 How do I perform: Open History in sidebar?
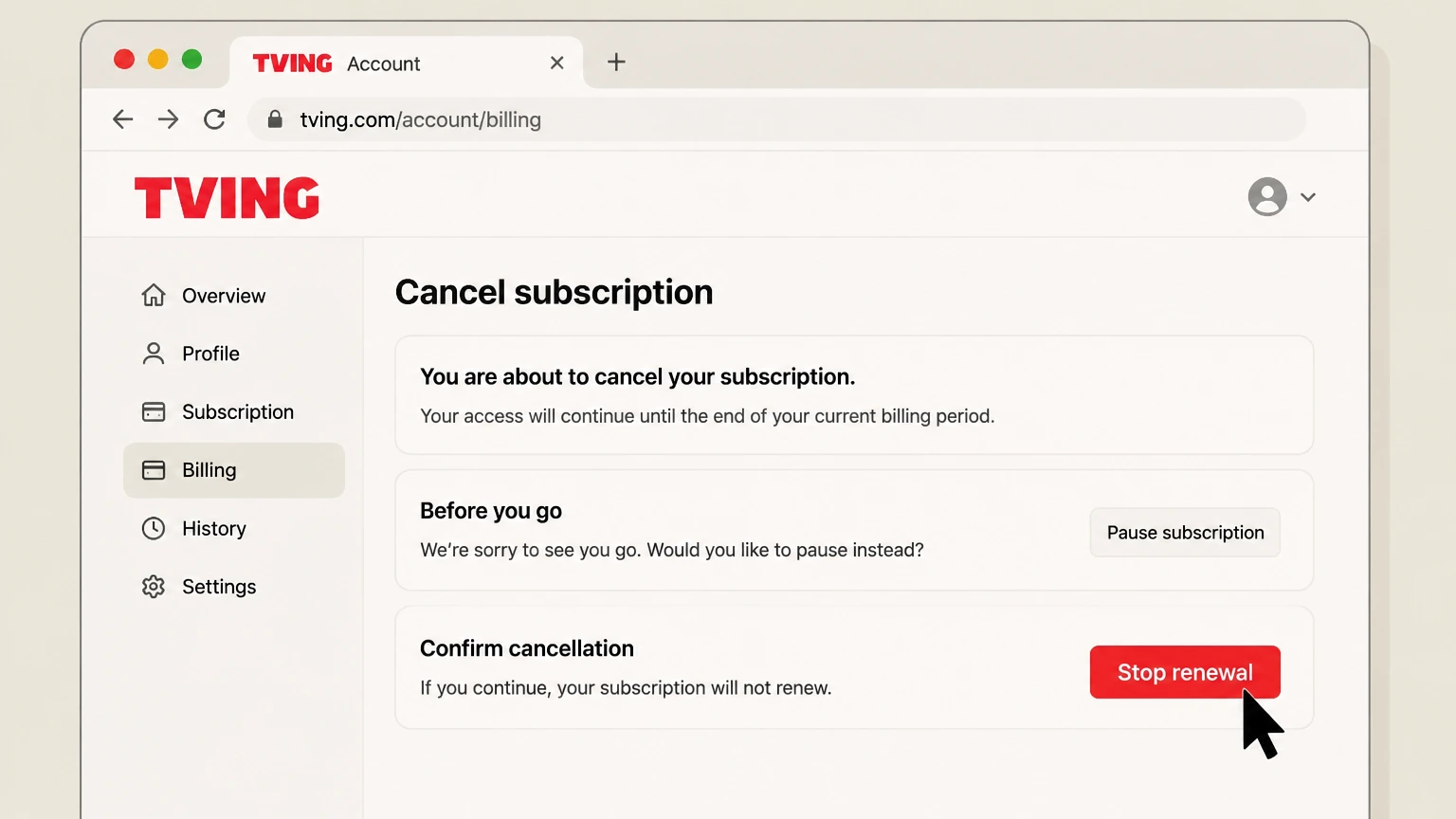click(234, 529)
